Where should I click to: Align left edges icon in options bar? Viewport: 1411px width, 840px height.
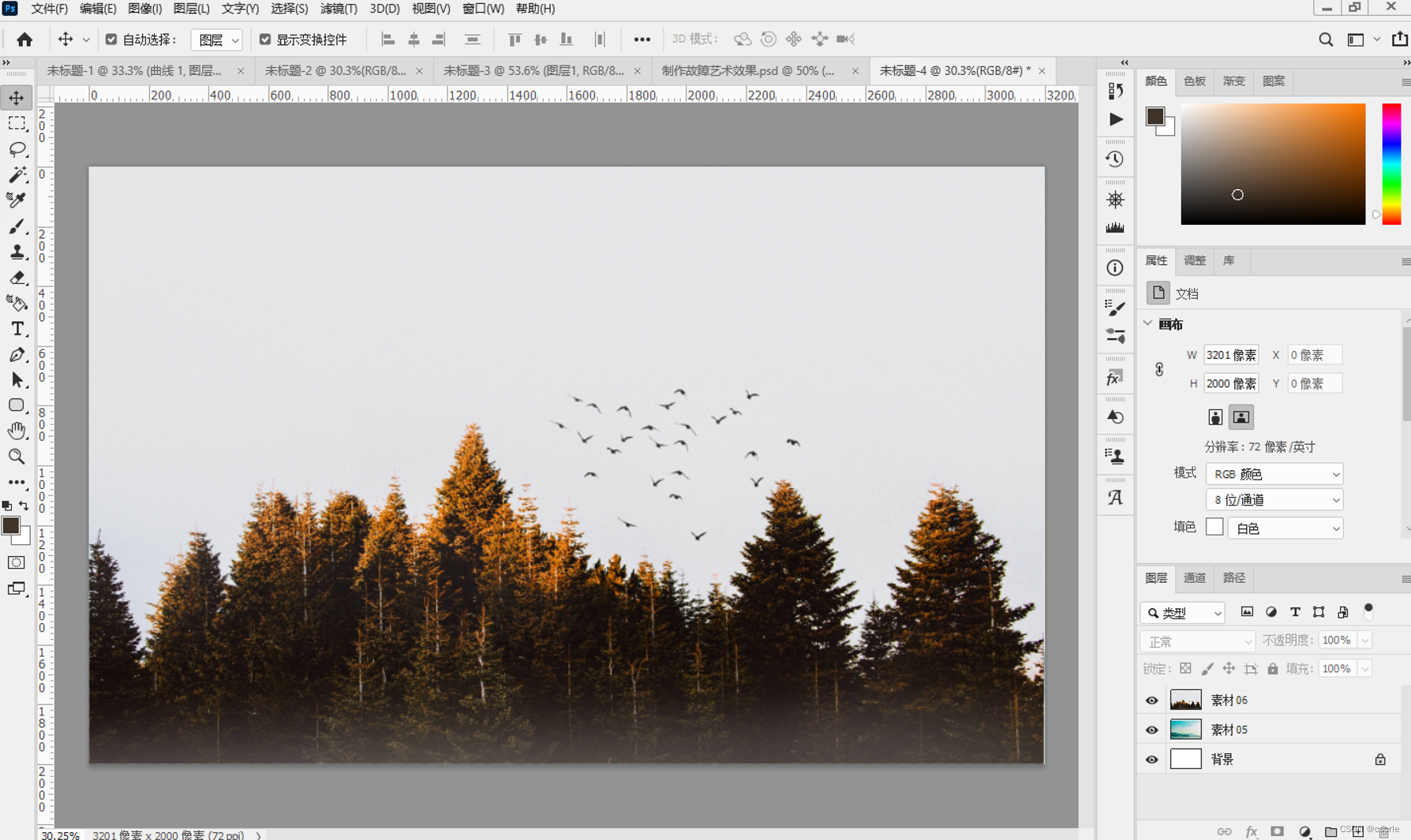(387, 39)
